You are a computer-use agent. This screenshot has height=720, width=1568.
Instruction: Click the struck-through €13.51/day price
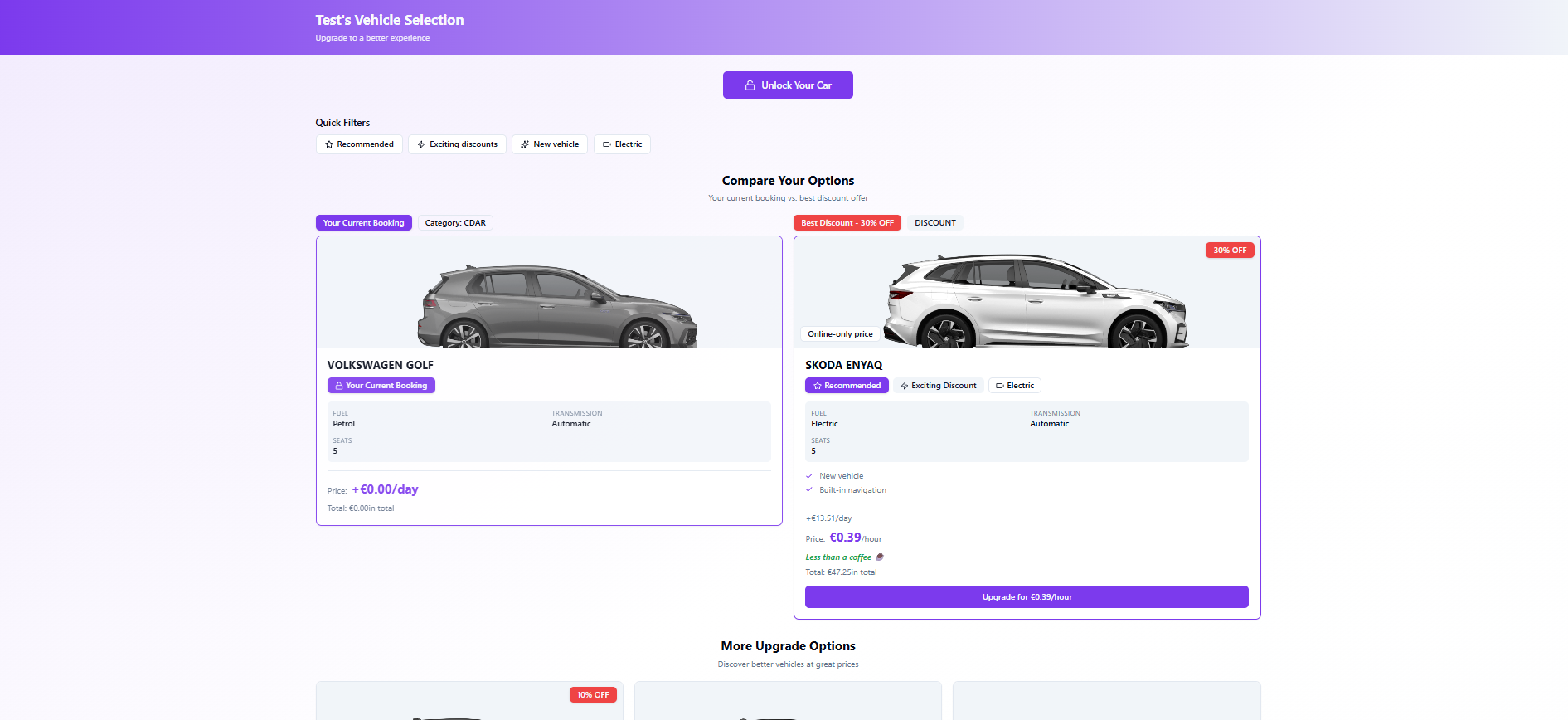(828, 518)
